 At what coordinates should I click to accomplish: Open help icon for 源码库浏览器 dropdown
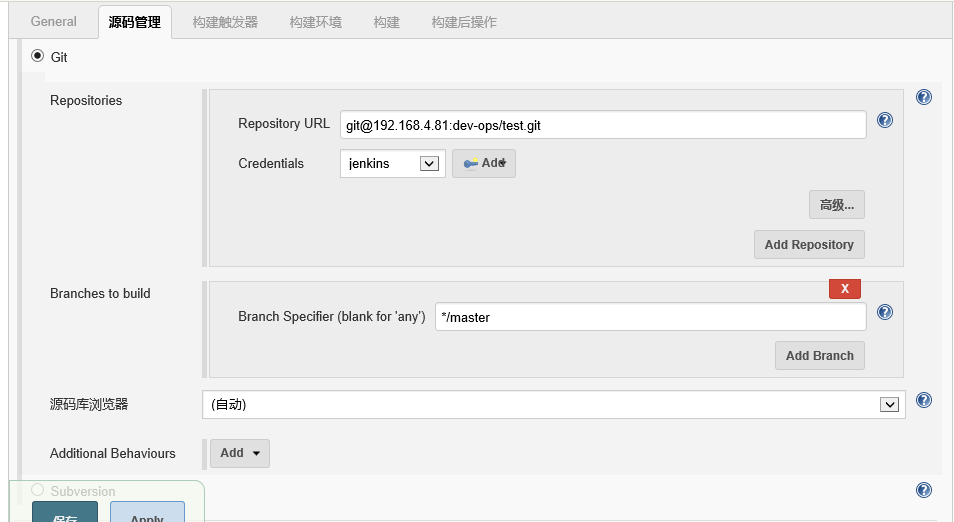click(x=924, y=400)
